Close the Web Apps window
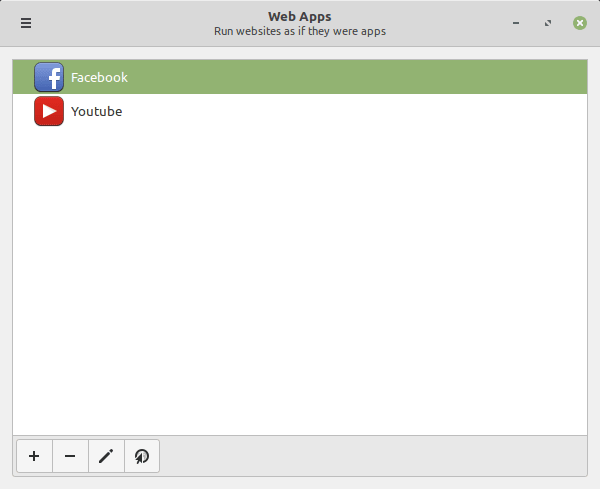The height and width of the screenshot is (489, 600). point(580,23)
